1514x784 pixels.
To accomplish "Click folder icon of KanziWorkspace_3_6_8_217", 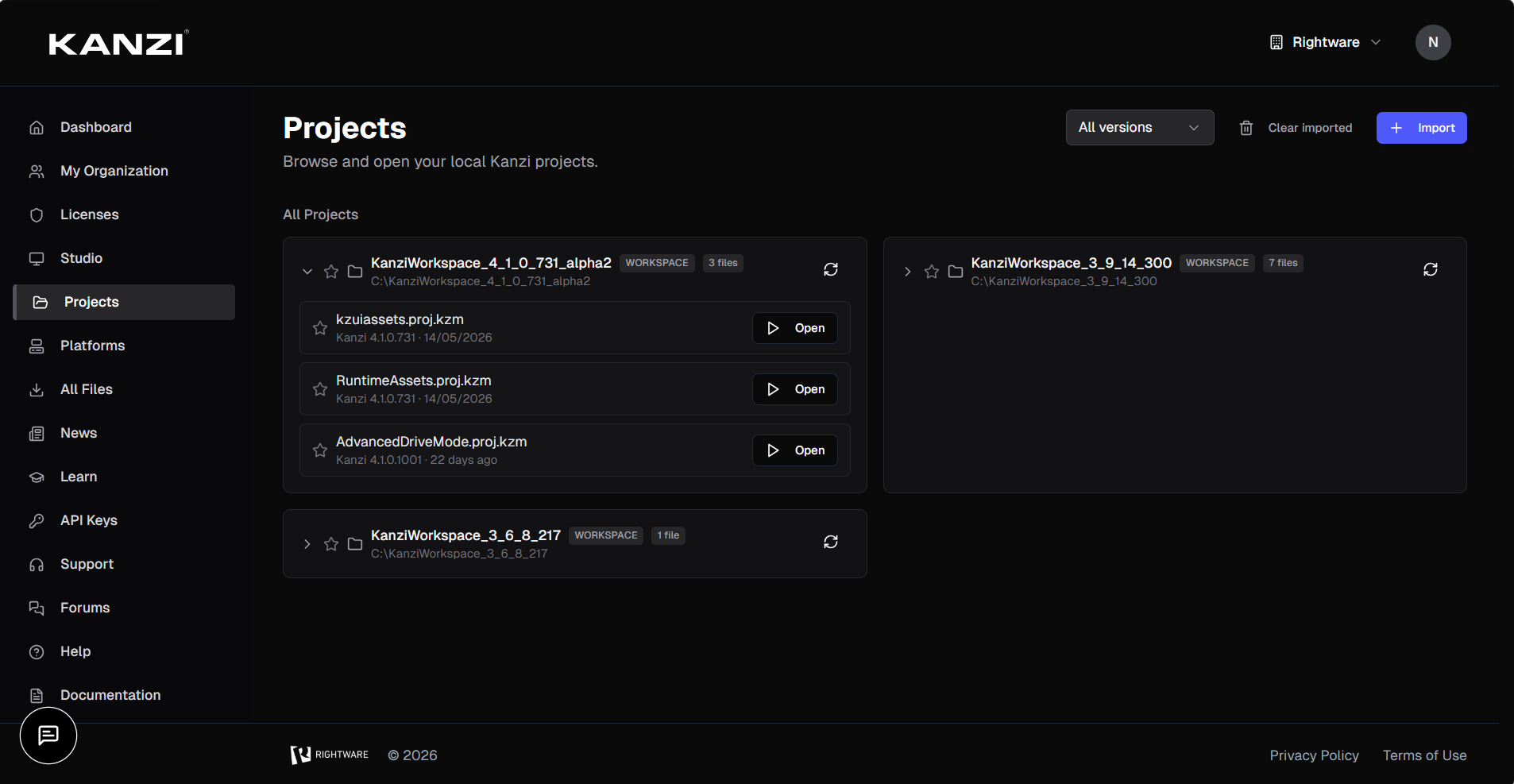I will click(355, 544).
